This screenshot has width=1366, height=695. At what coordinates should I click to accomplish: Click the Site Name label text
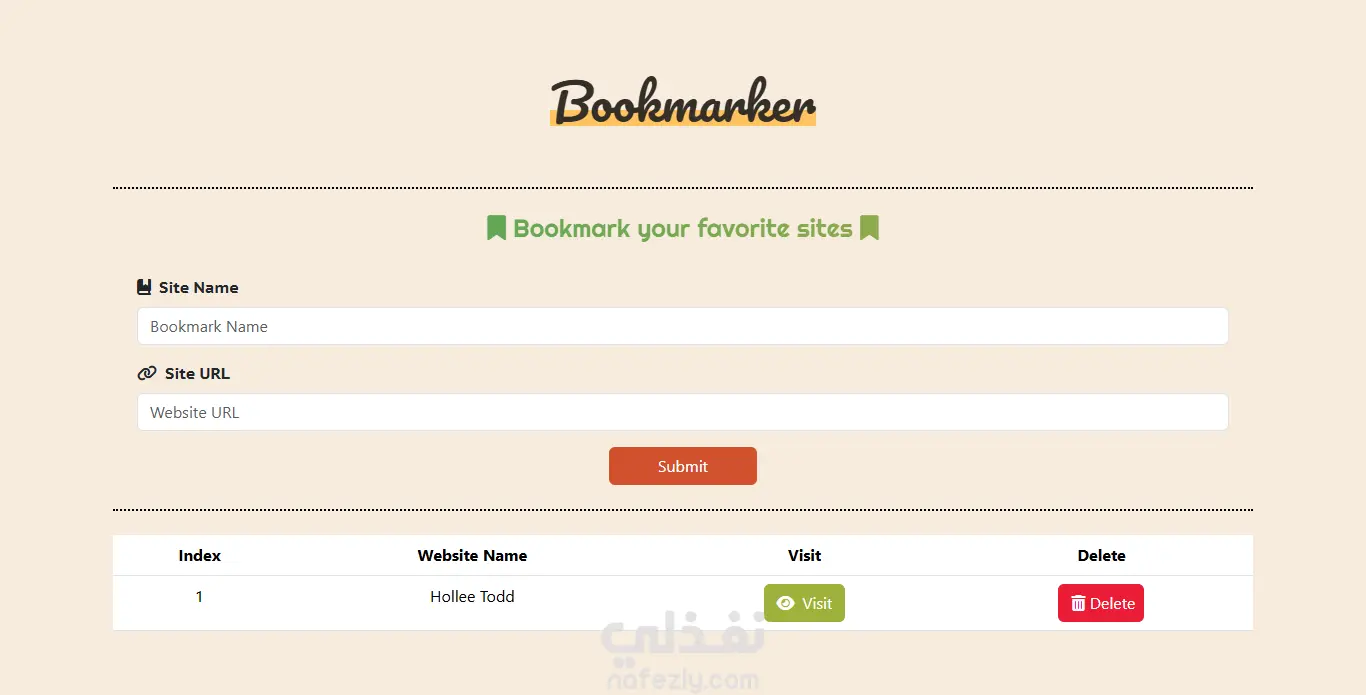point(198,287)
